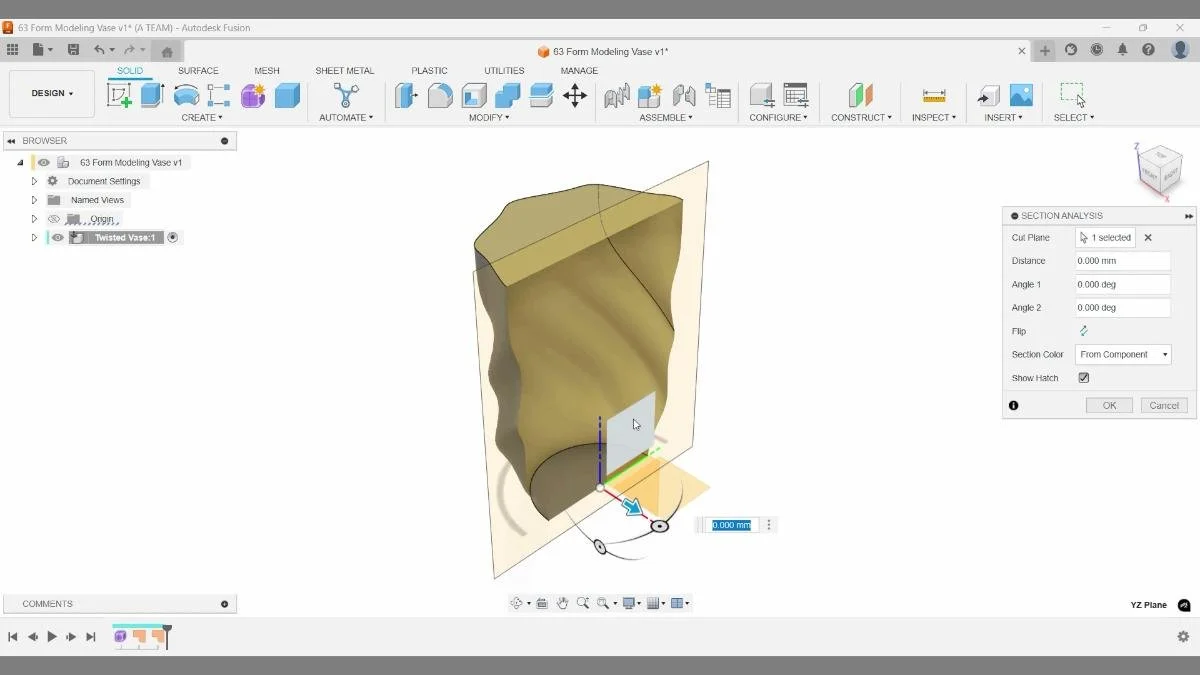Image resolution: width=1200 pixels, height=675 pixels.
Task: Select the Create Sketch tool
Action: coord(121,95)
